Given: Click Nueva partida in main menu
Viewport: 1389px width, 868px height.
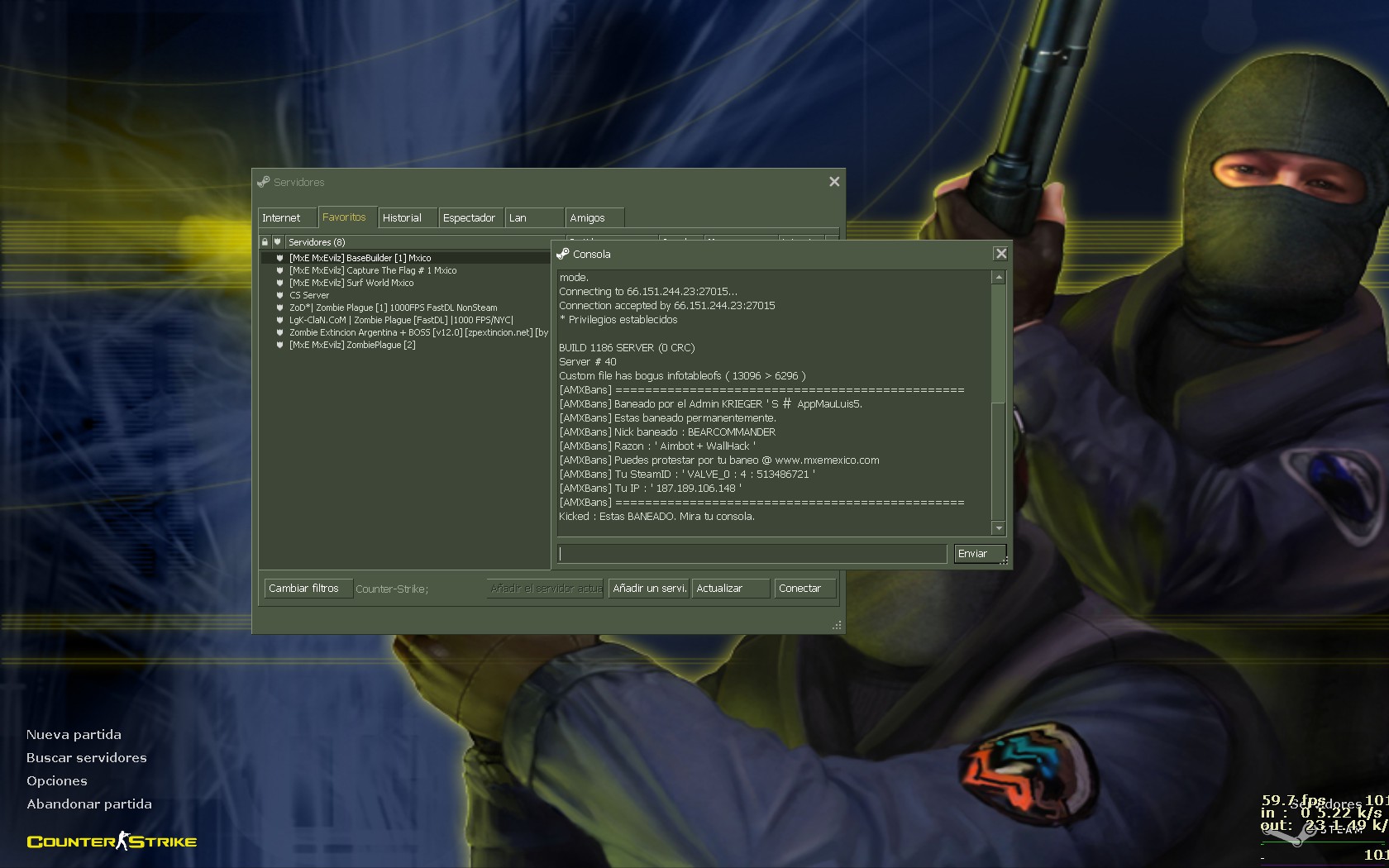Looking at the screenshot, I should click(x=74, y=735).
